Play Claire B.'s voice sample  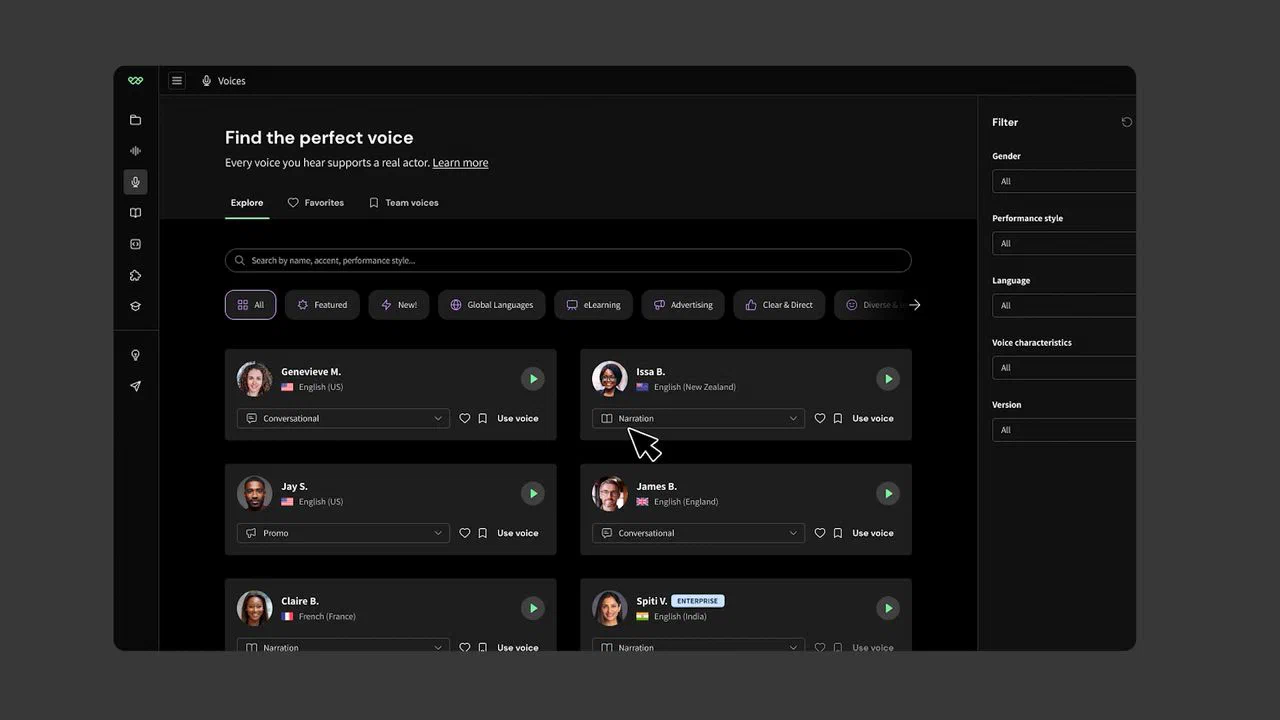pos(533,608)
